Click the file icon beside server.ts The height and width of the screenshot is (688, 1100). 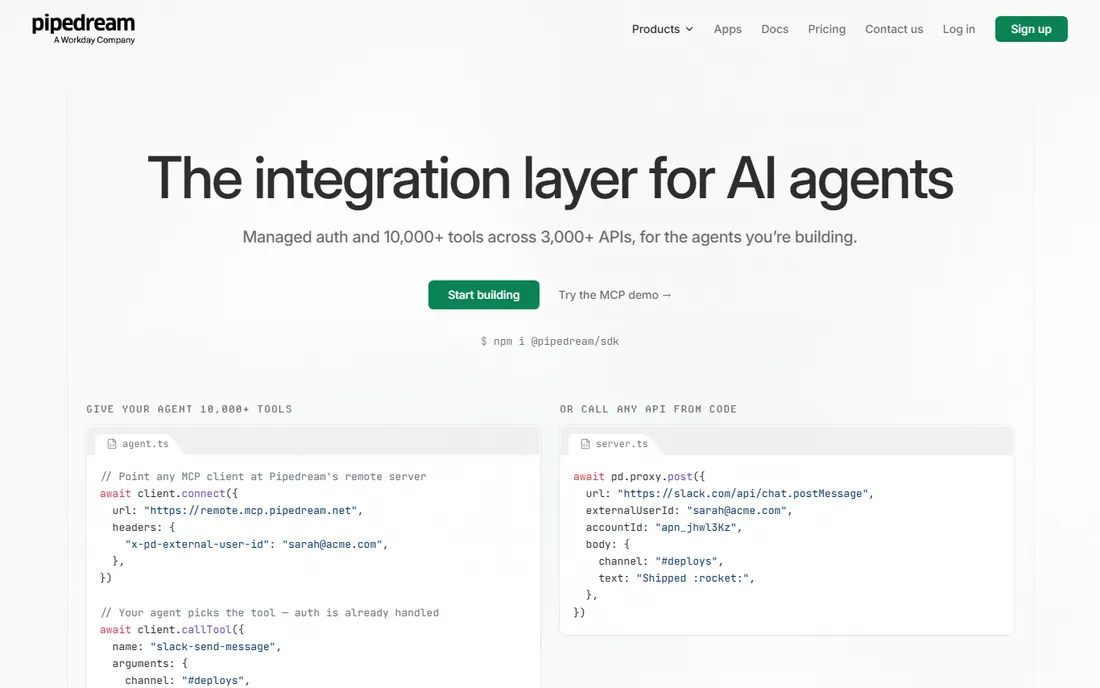click(x=585, y=444)
